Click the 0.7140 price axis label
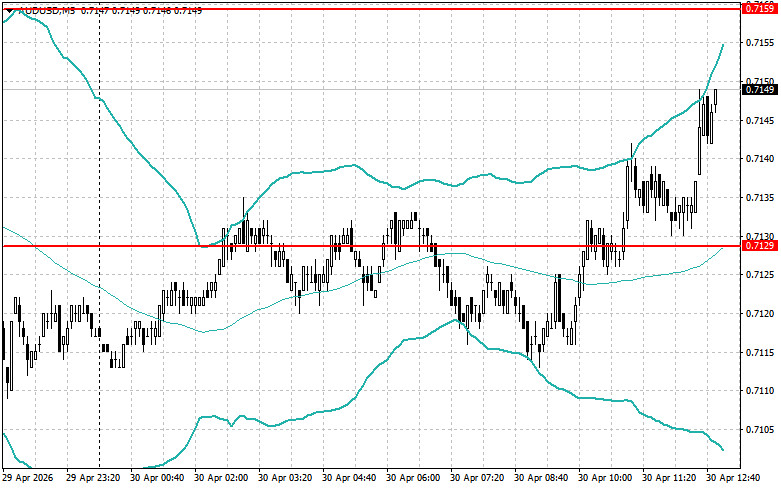This screenshot has height=489, width=781. pos(760,159)
